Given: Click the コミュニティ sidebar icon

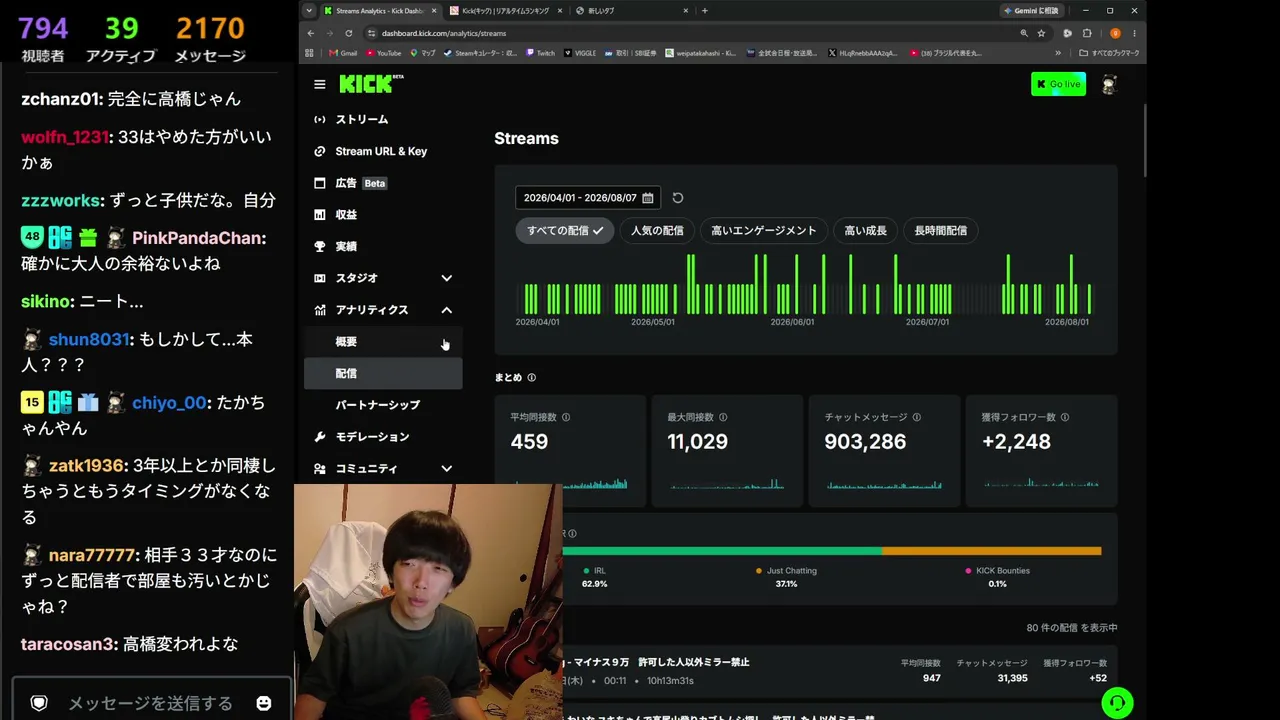Looking at the screenshot, I should pyautogui.click(x=319, y=469).
